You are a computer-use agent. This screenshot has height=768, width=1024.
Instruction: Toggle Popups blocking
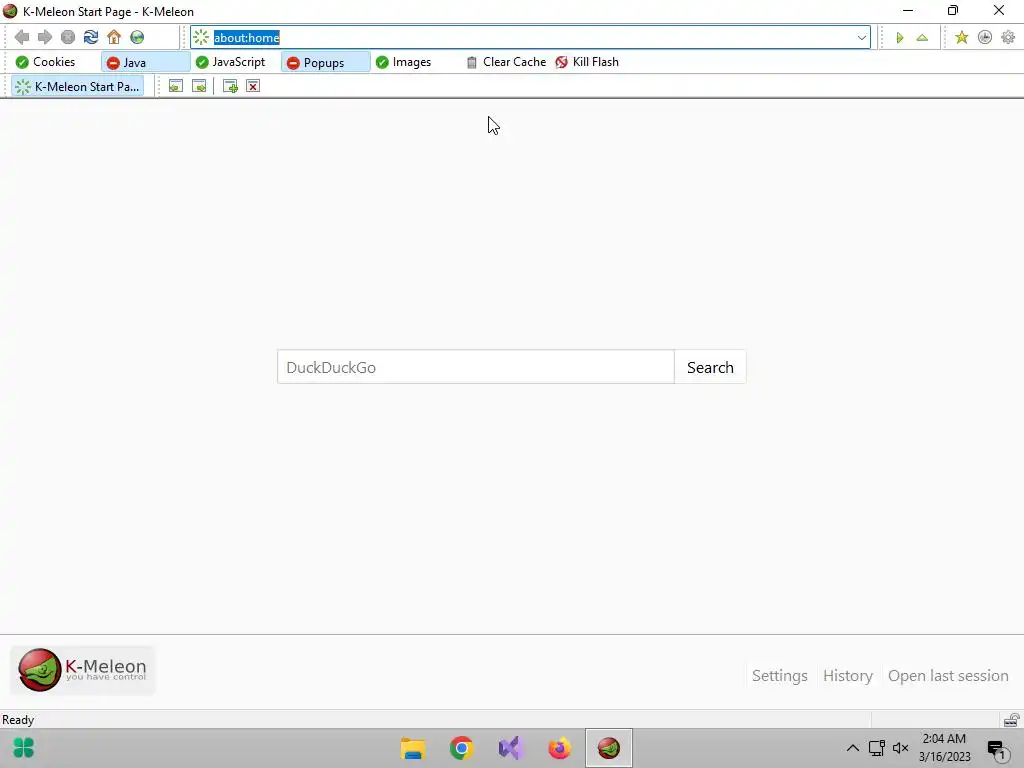click(325, 62)
